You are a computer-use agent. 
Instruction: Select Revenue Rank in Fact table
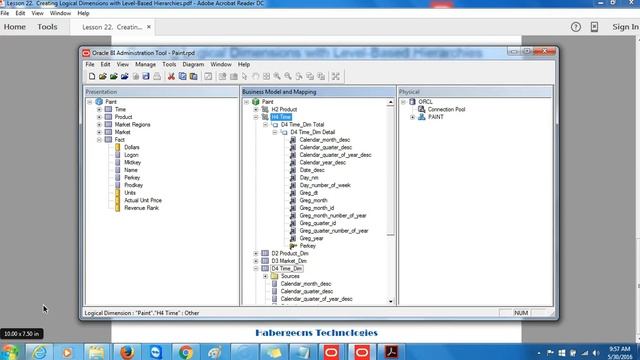pos(141,208)
